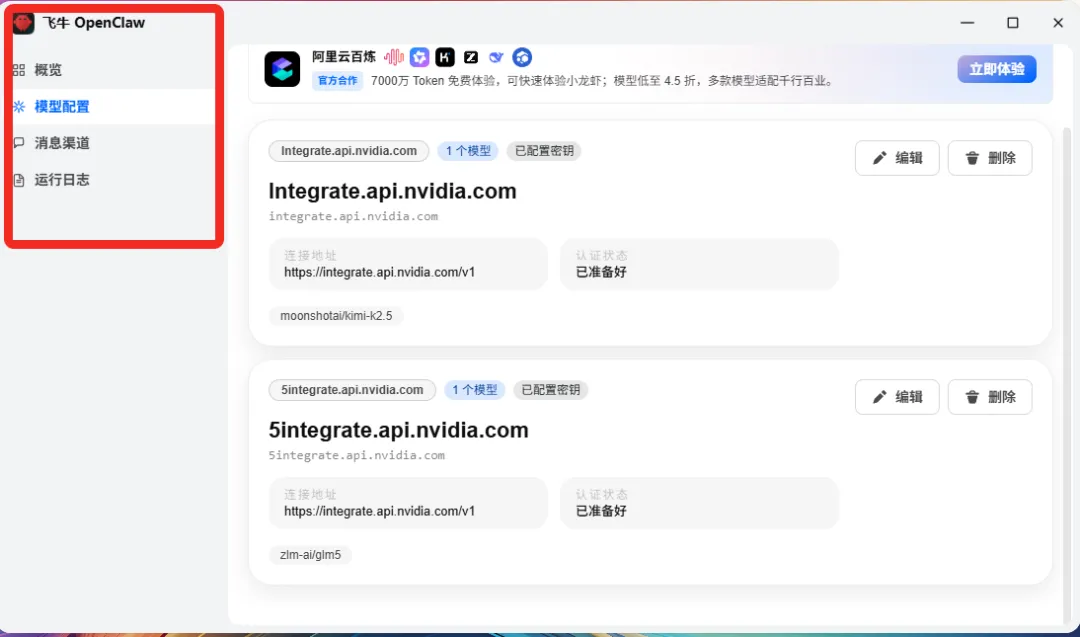Click 1 个模型 badge on 5integrate card
The width and height of the screenshot is (1080, 637).
click(475, 390)
